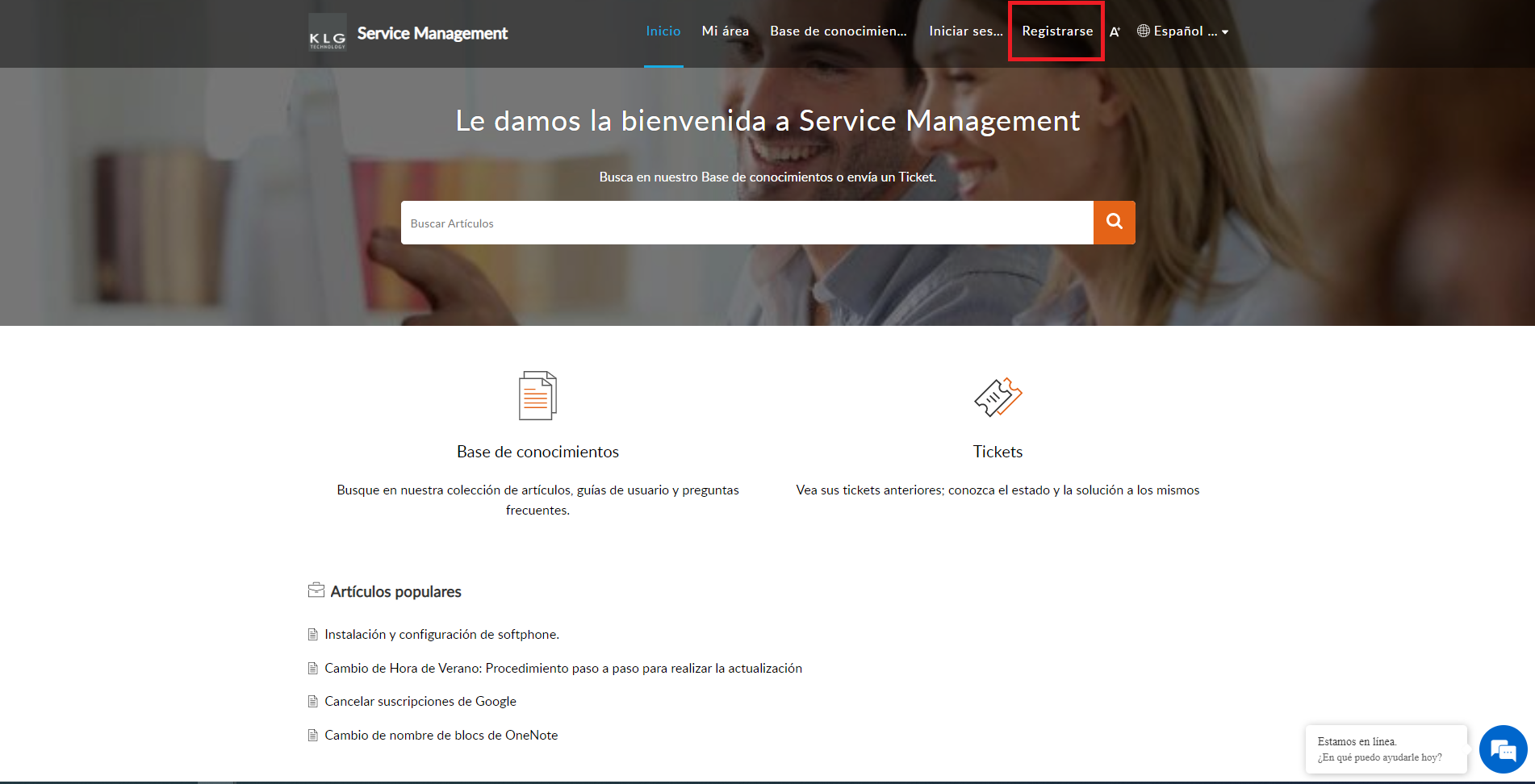Click the Service Management title link
Screen dimensions: 1535x784
tap(433, 33)
